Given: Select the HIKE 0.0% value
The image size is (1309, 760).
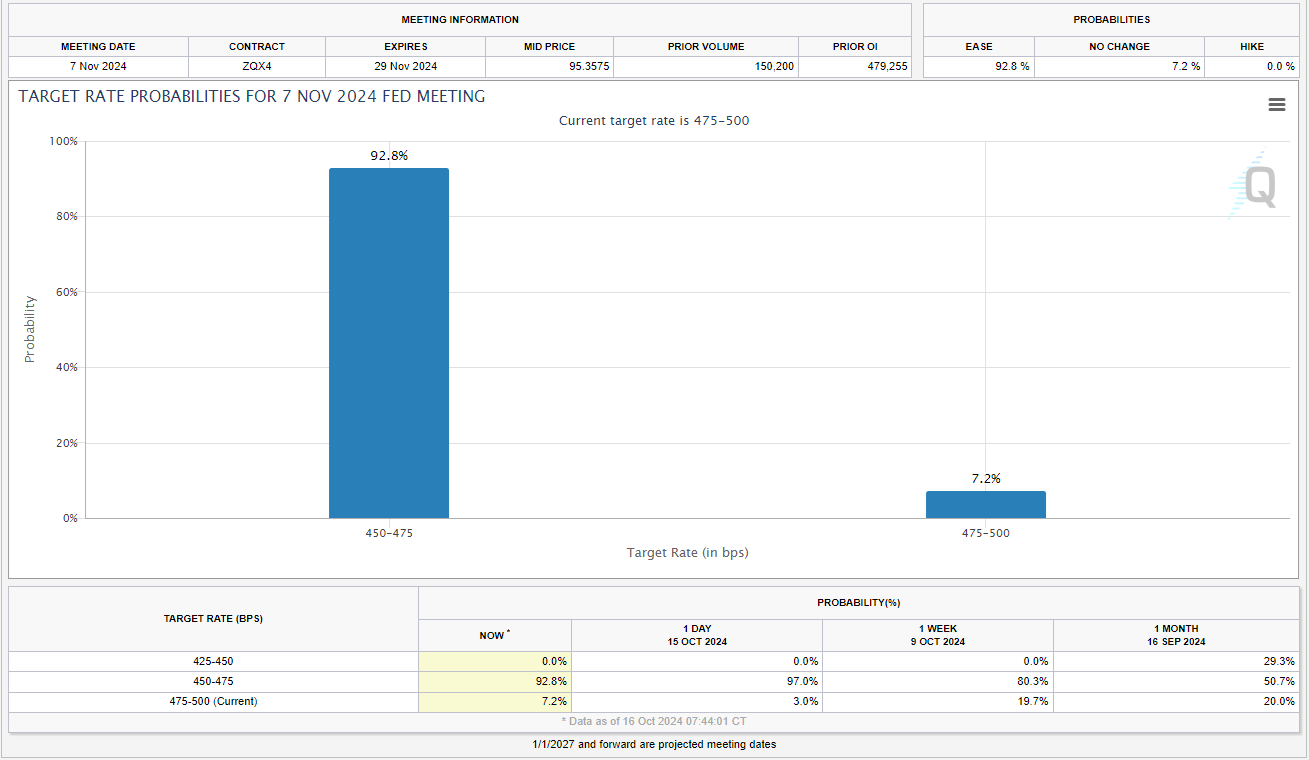Looking at the screenshot, I should 1279,67.
